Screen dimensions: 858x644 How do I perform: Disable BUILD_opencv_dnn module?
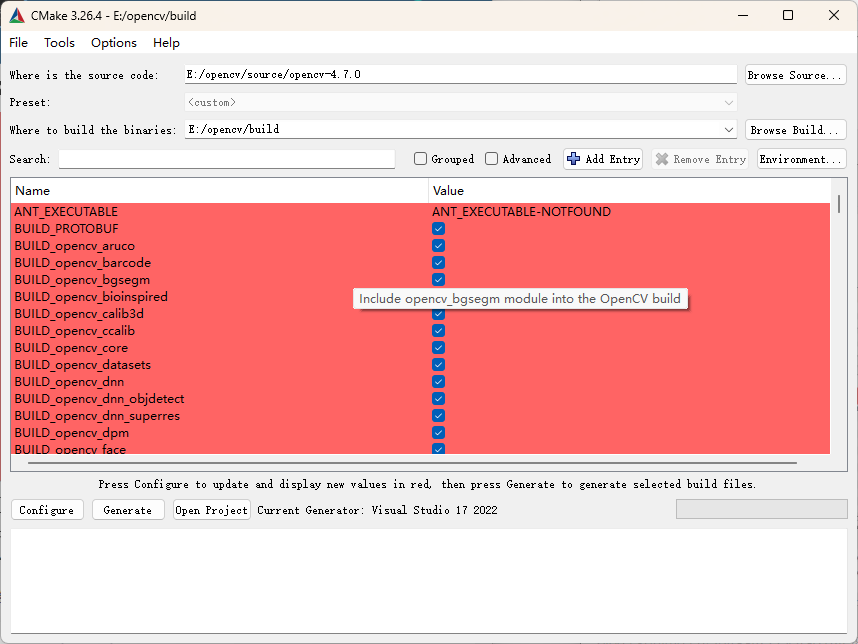point(438,381)
